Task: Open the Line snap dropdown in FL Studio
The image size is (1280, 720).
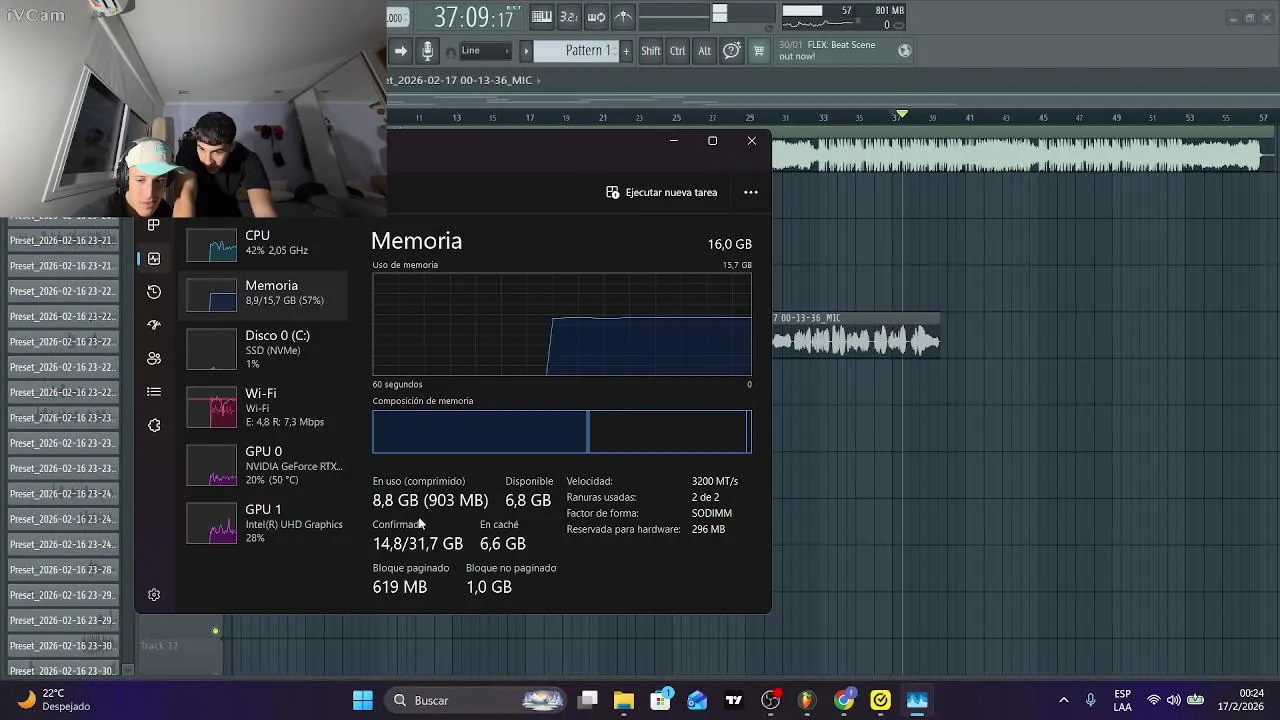Action: (485, 51)
